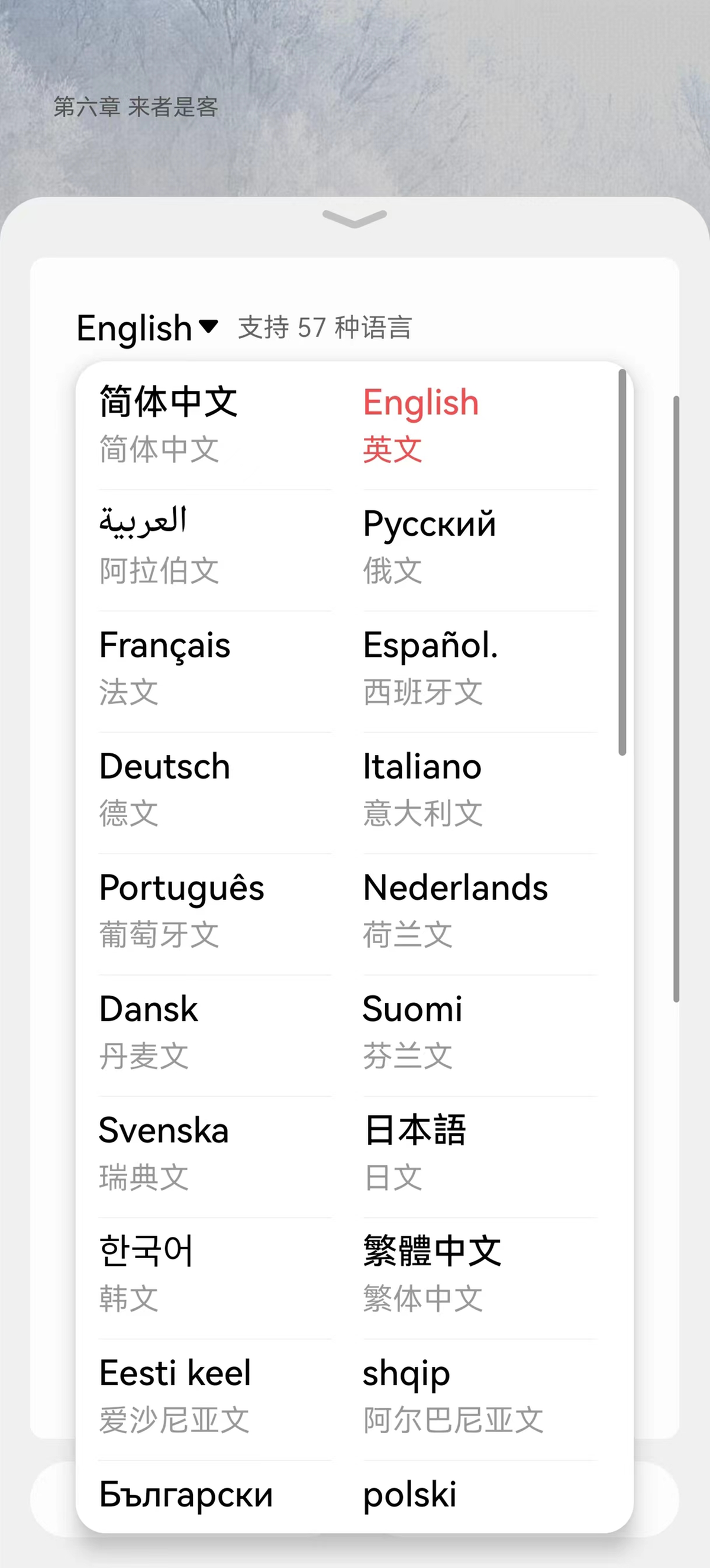This screenshot has width=710, height=1568.
Task: Choose 한국어 Korean language
Action: click(215, 1275)
